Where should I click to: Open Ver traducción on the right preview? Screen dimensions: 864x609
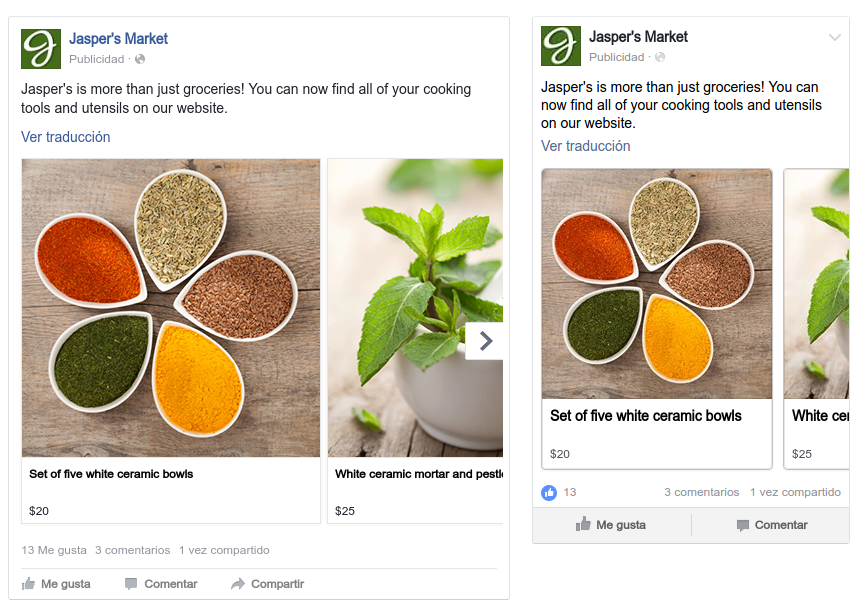click(586, 146)
